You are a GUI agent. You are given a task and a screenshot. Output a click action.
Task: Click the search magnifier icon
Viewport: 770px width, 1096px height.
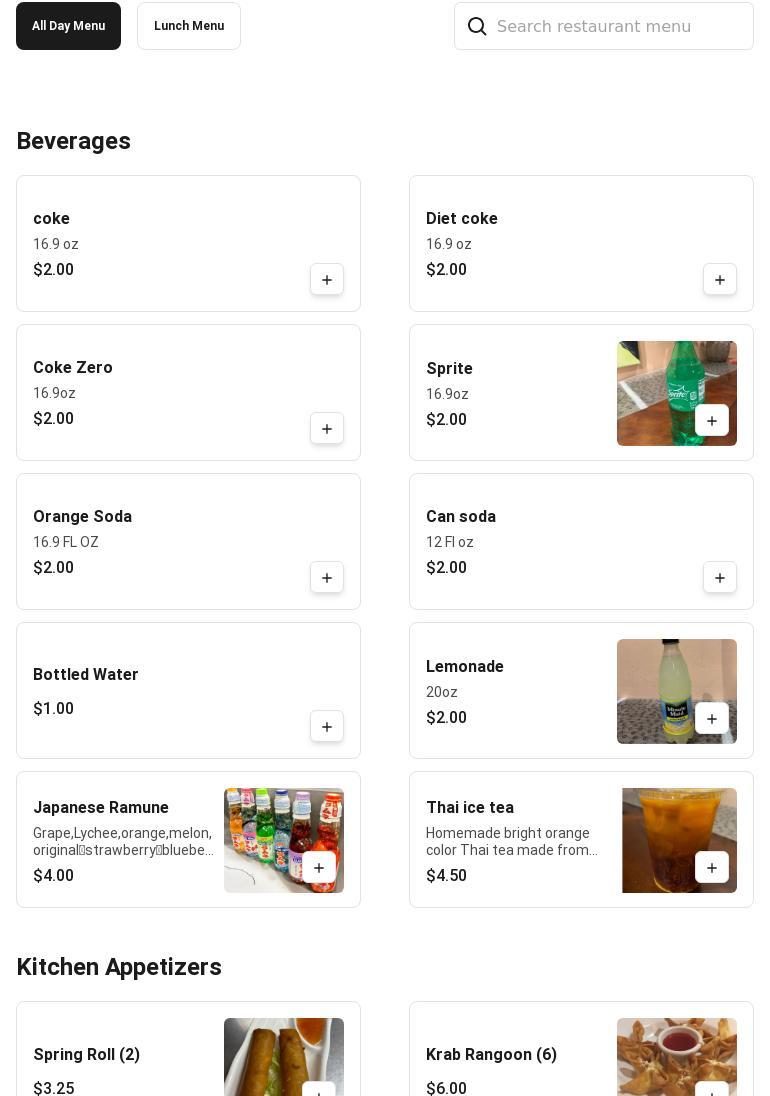(x=477, y=26)
